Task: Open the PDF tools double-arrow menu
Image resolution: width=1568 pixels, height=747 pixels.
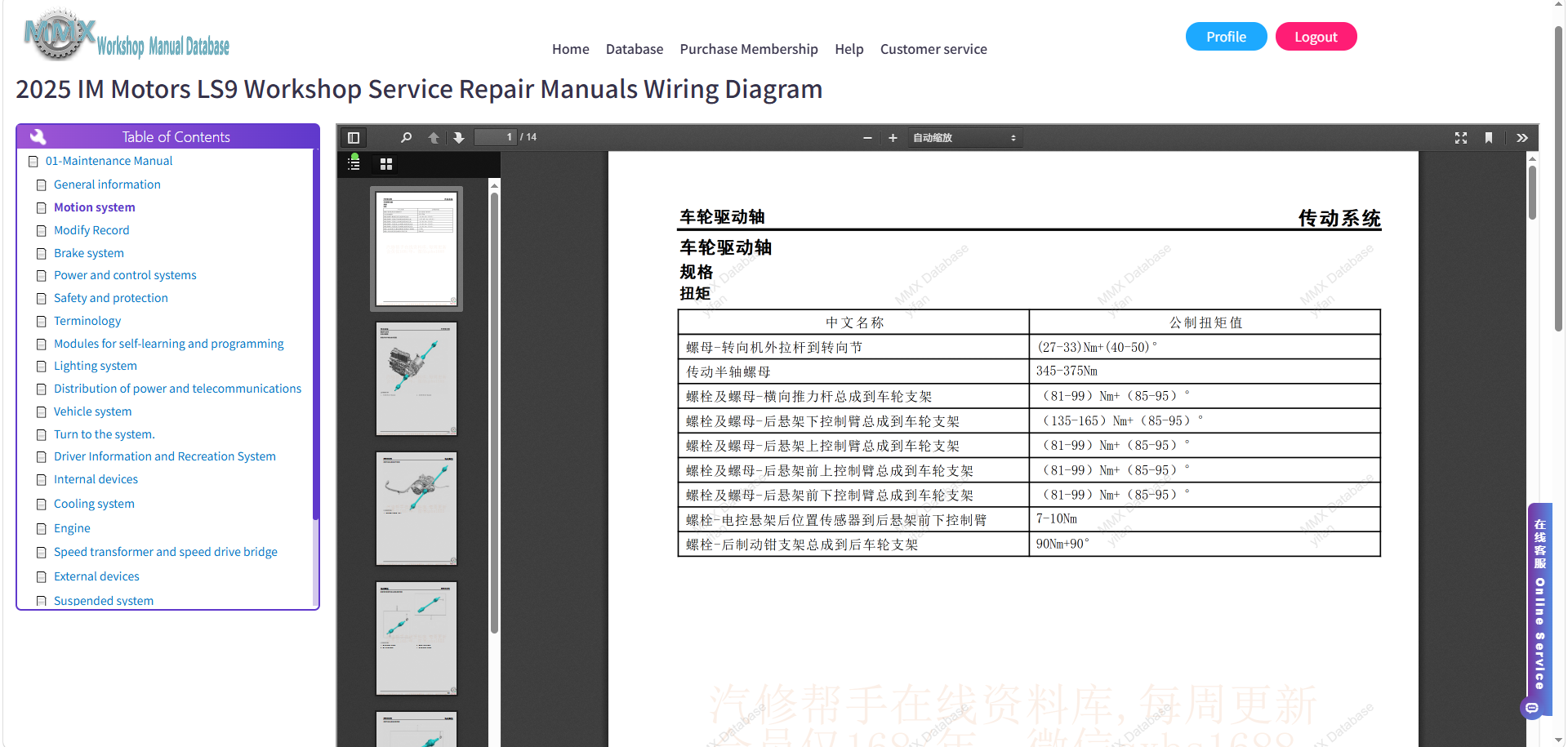Action: click(x=1522, y=138)
